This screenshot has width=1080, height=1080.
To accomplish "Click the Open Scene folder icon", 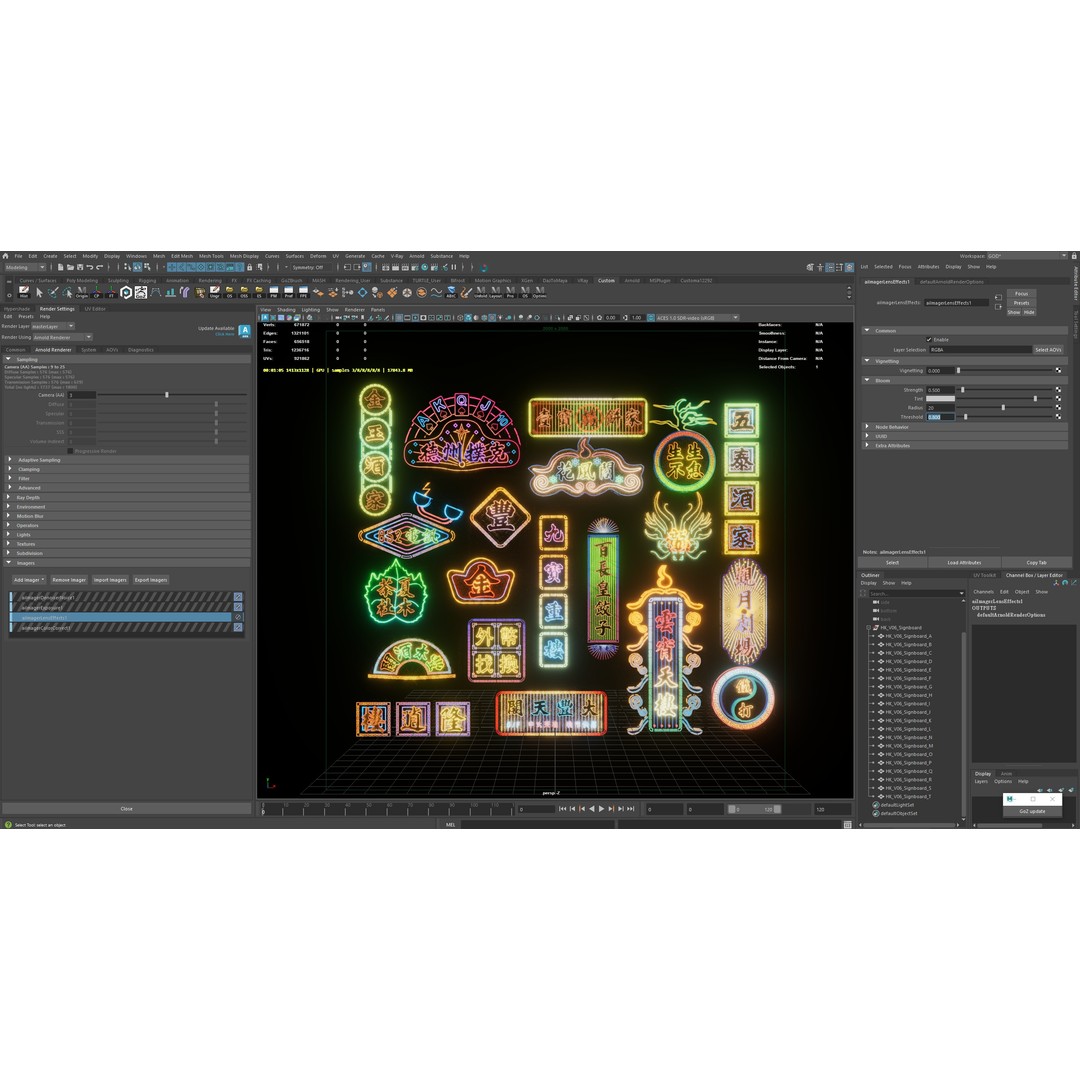I will click(70, 267).
